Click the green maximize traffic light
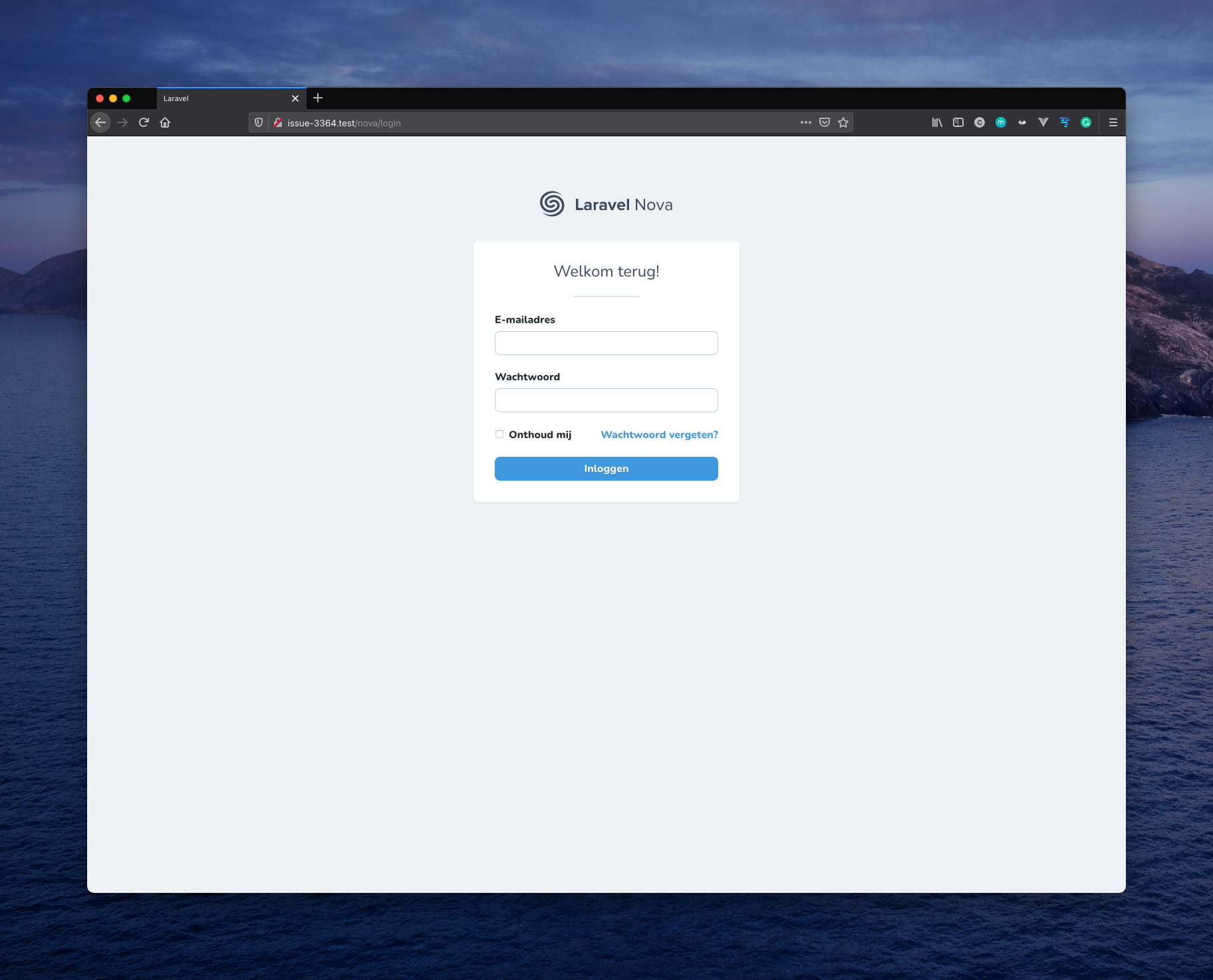 (x=126, y=98)
